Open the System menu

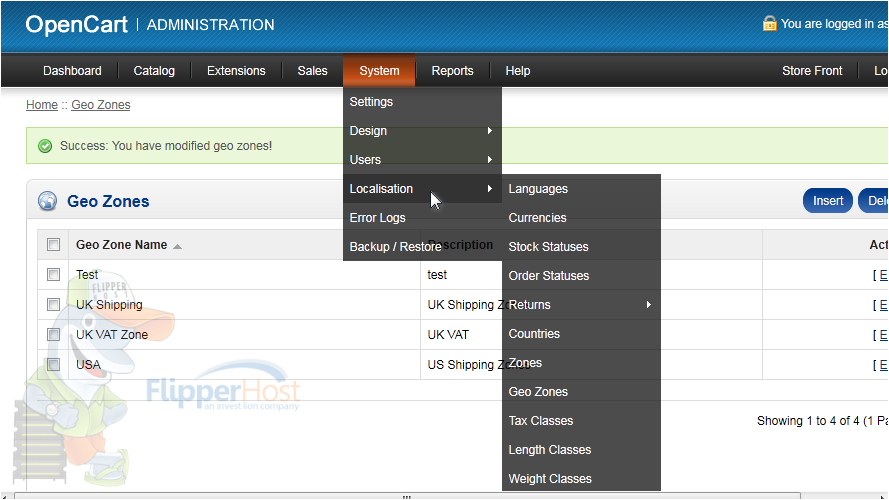pyautogui.click(x=379, y=71)
